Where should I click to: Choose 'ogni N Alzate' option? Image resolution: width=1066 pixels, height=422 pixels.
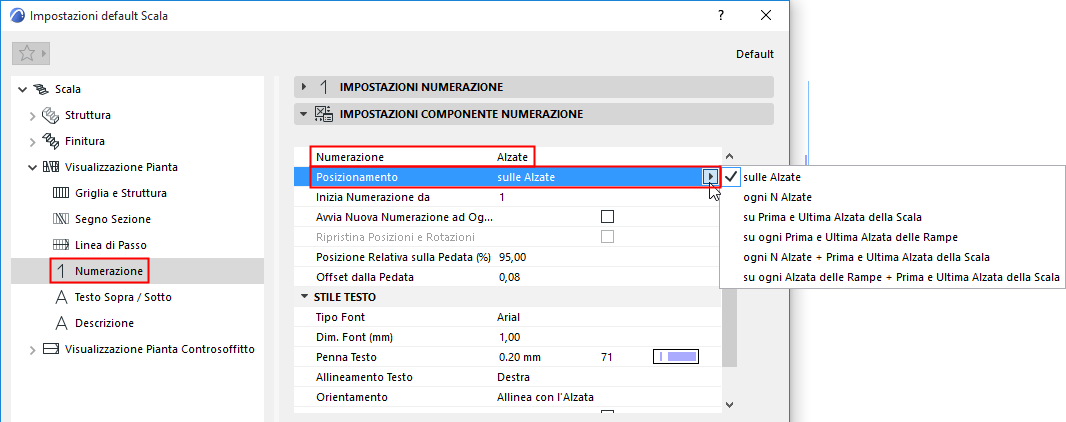[778, 197]
